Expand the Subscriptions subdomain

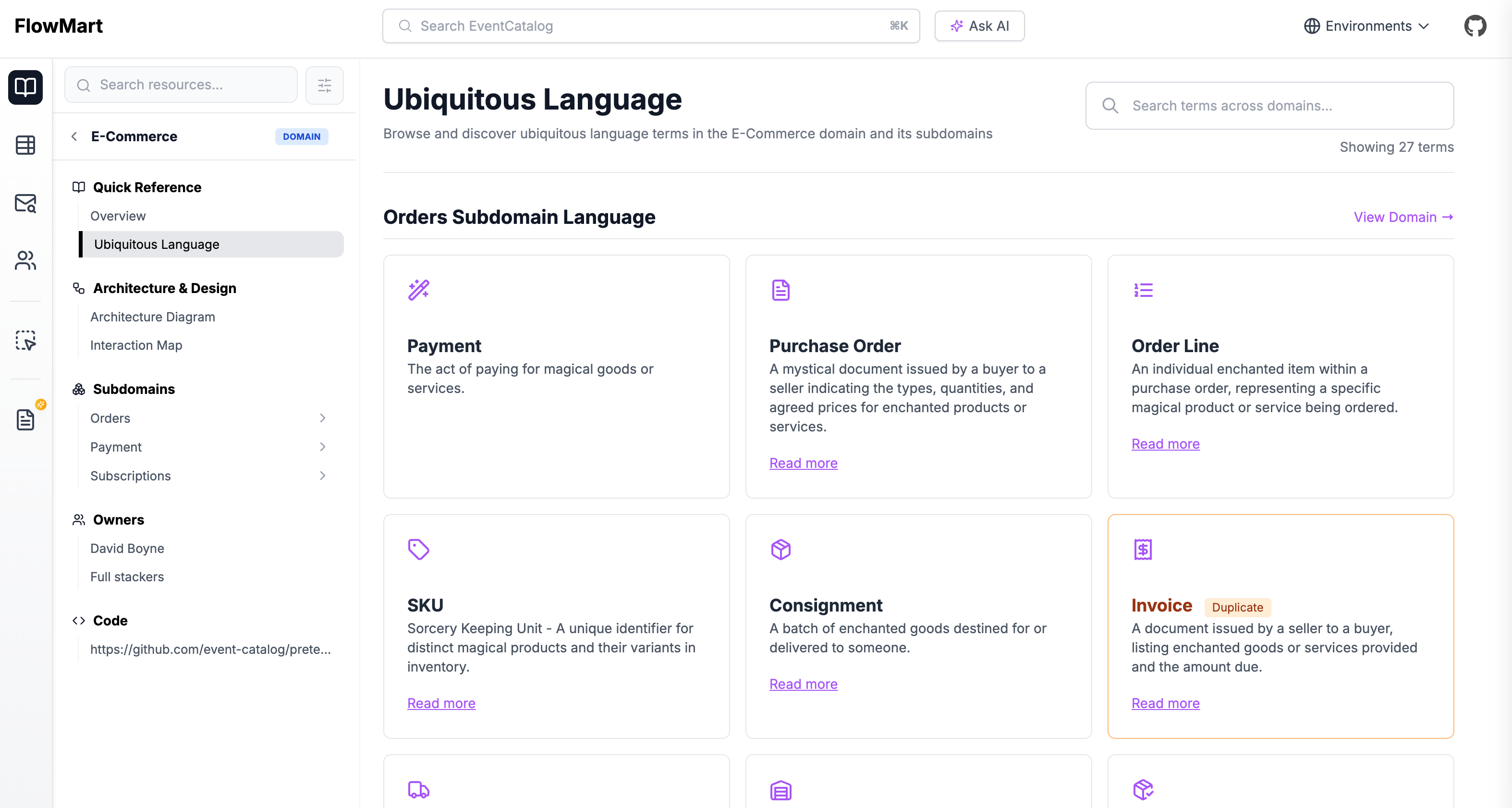tap(322, 475)
